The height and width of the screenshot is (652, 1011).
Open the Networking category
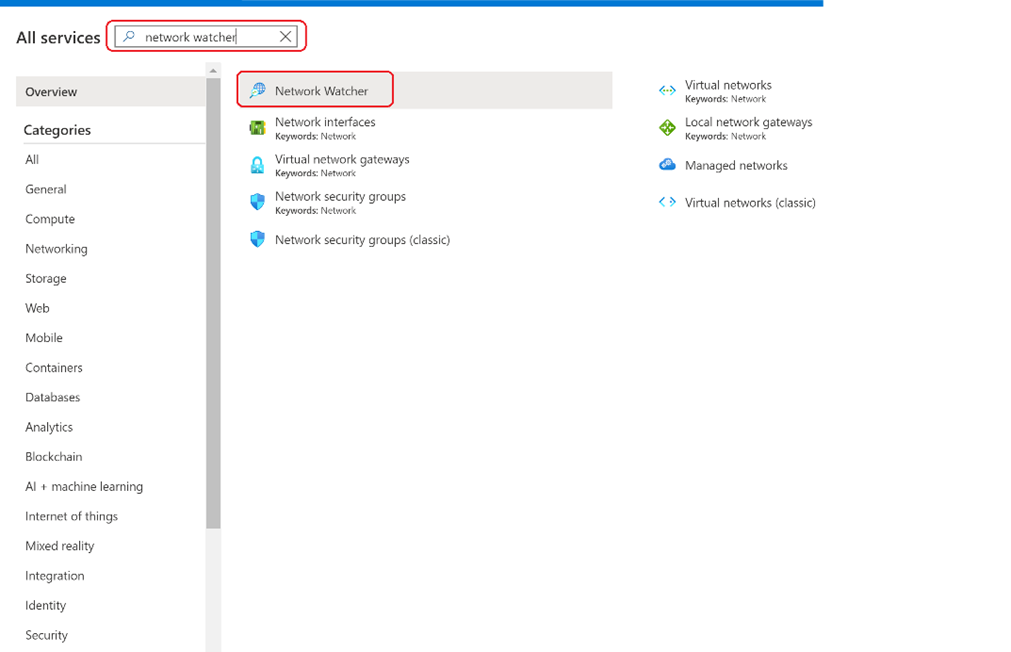55,248
